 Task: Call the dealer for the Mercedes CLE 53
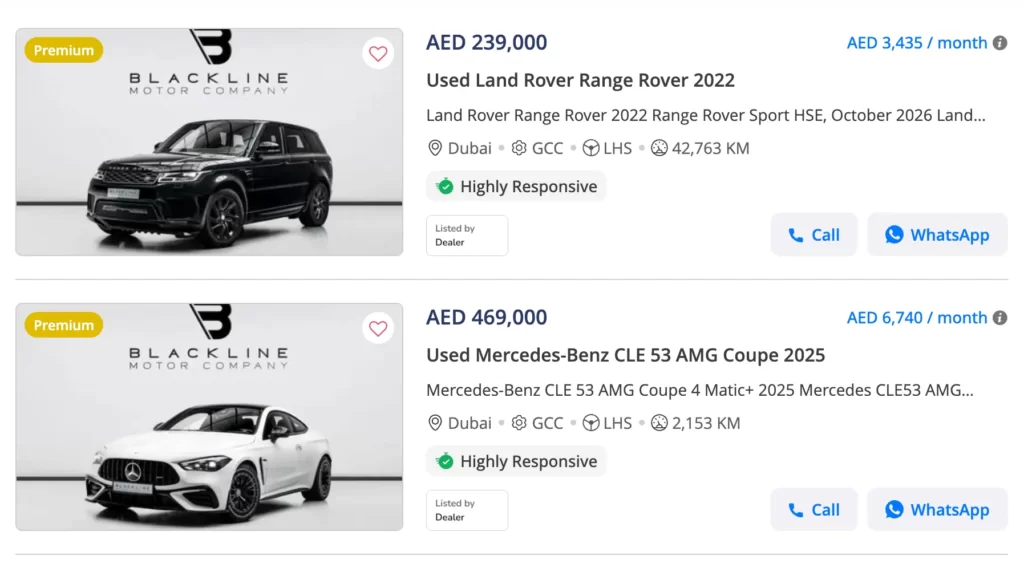pos(814,510)
